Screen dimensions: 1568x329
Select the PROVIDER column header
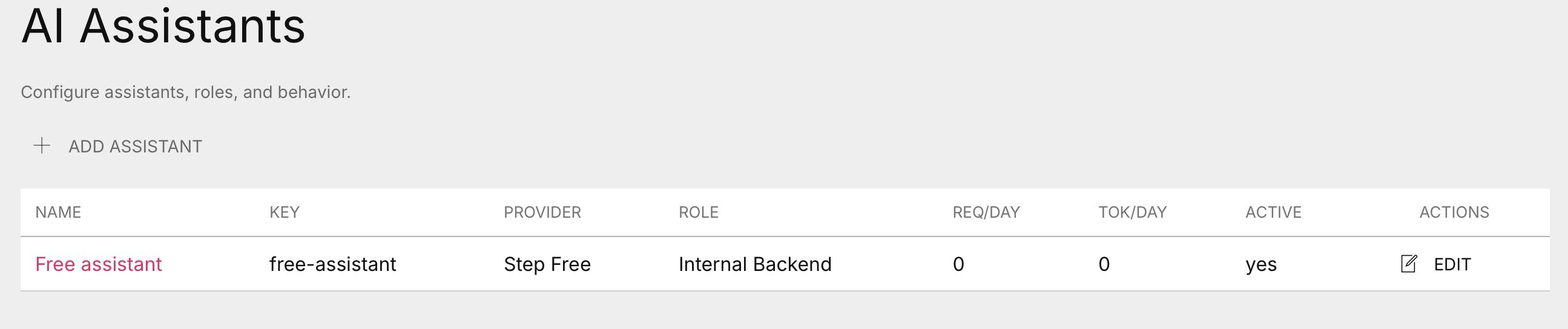542,212
